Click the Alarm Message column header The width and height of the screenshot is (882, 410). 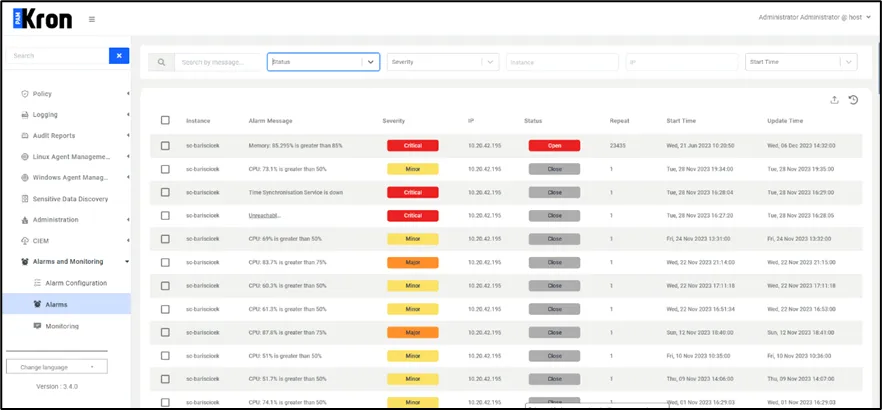[x=271, y=121]
